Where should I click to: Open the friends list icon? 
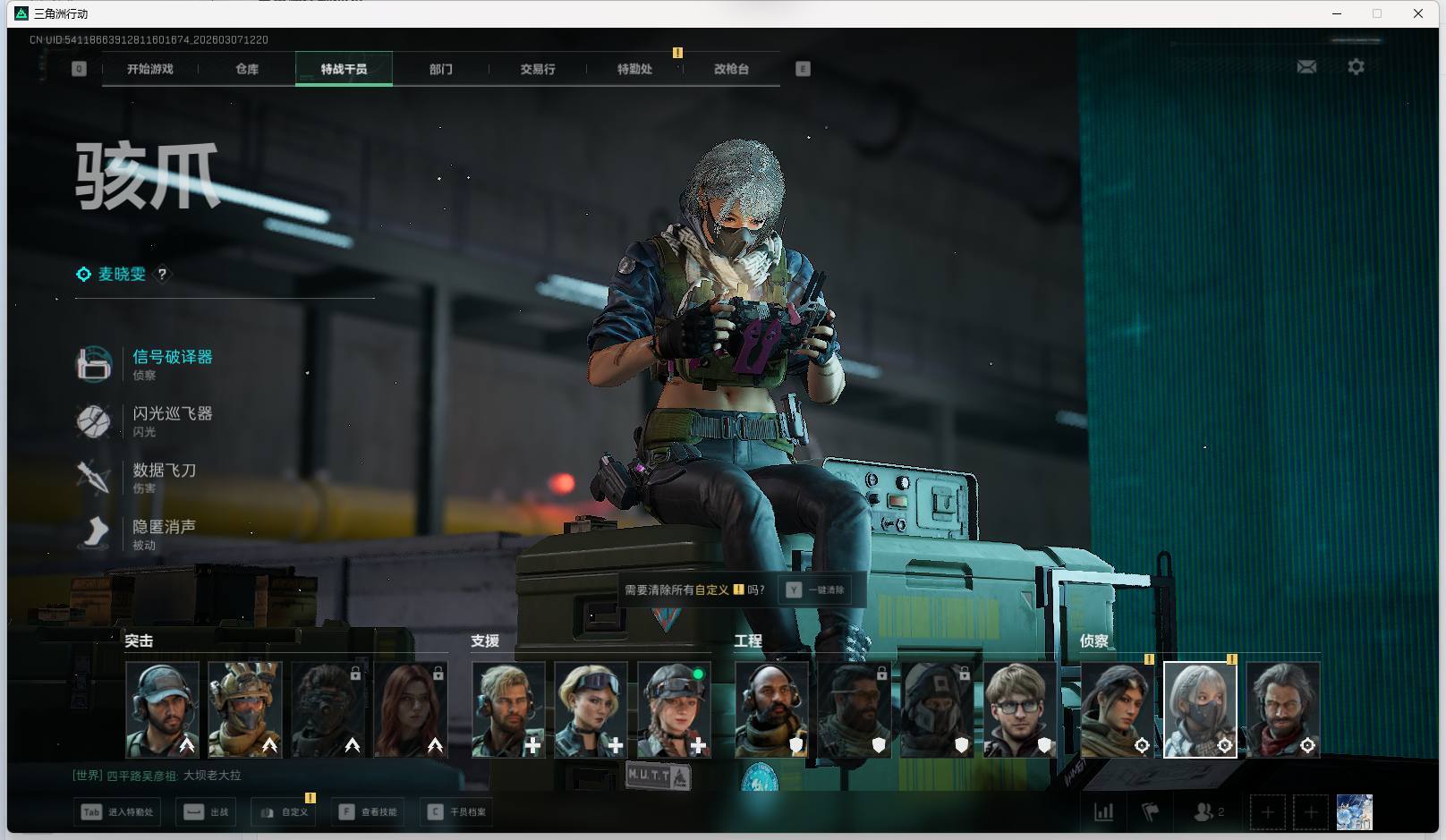[x=1209, y=812]
